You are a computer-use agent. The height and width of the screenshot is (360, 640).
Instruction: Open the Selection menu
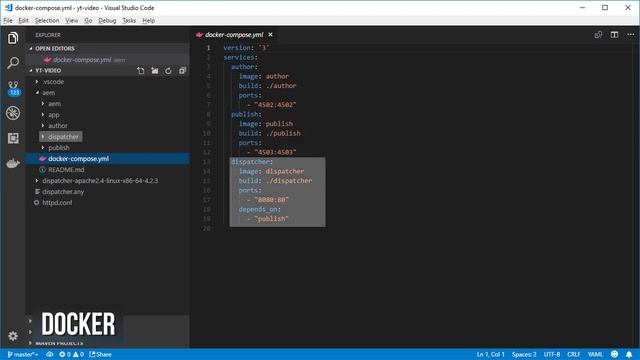click(x=47, y=20)
